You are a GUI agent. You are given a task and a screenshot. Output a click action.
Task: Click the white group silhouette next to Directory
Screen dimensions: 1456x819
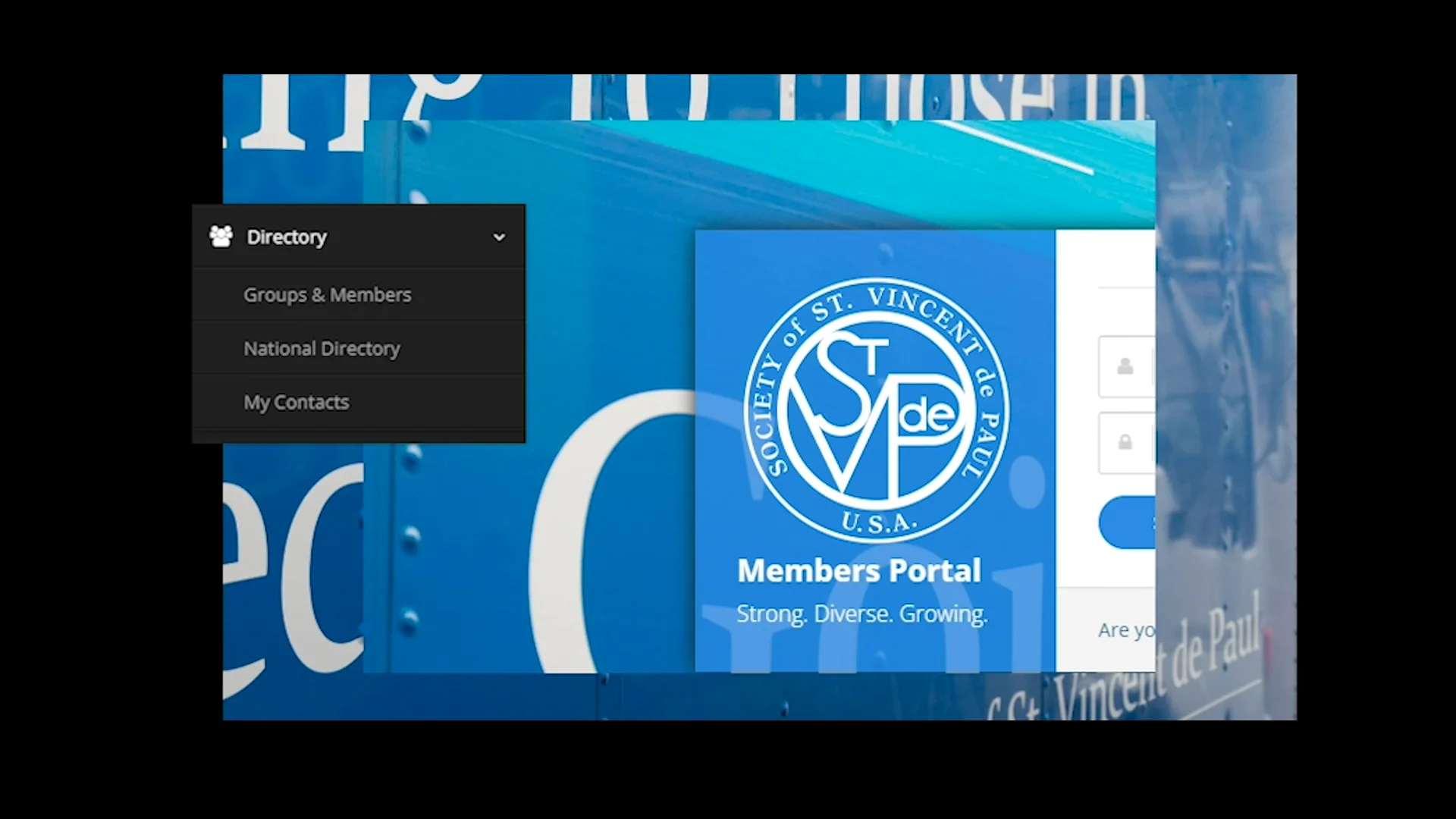point(221,236)
